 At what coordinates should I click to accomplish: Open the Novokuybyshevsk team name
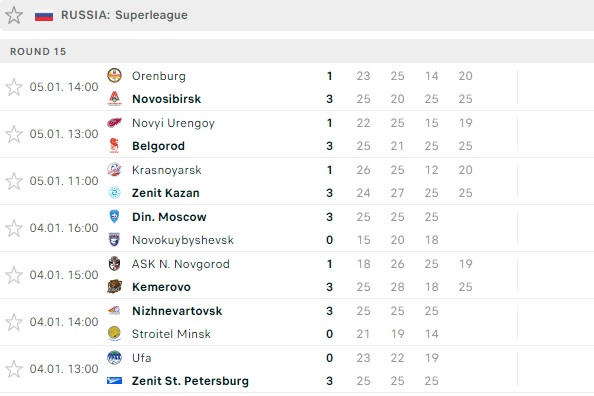click(183, 240)
